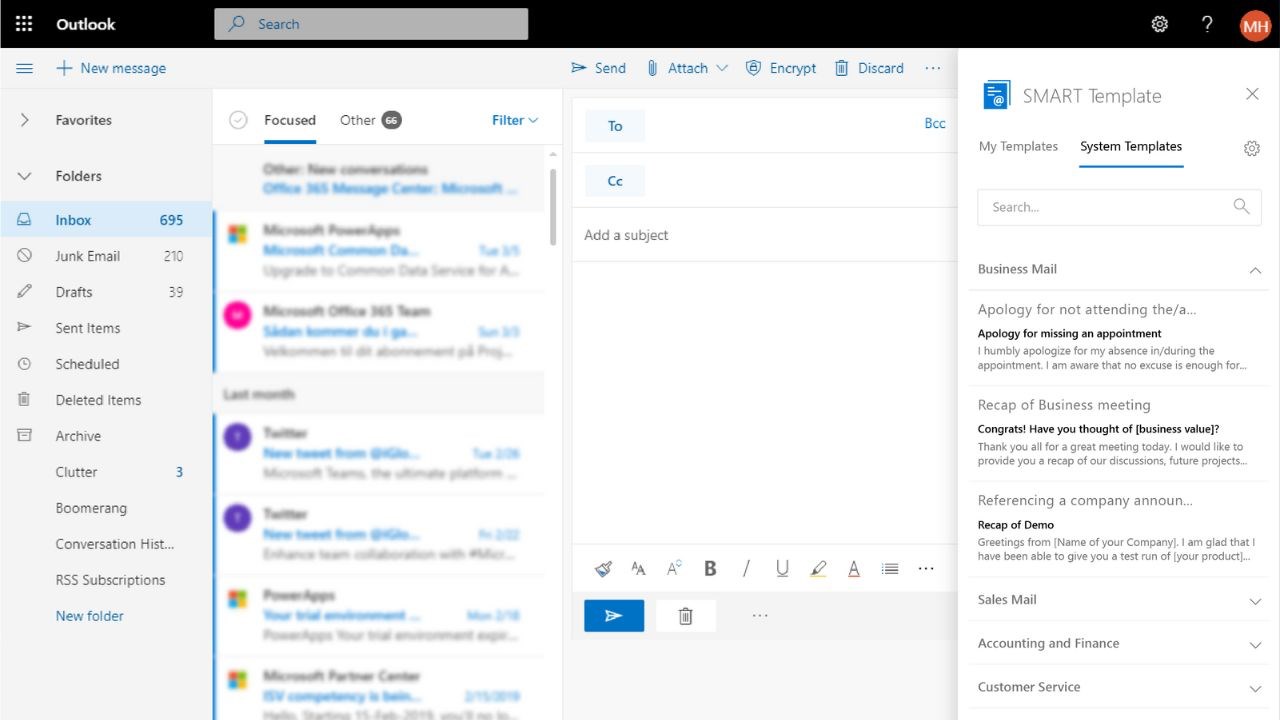This screenshot has width=1280, height=720.
Task: Toggle the hamburger navigation menu
Action: 25,68
